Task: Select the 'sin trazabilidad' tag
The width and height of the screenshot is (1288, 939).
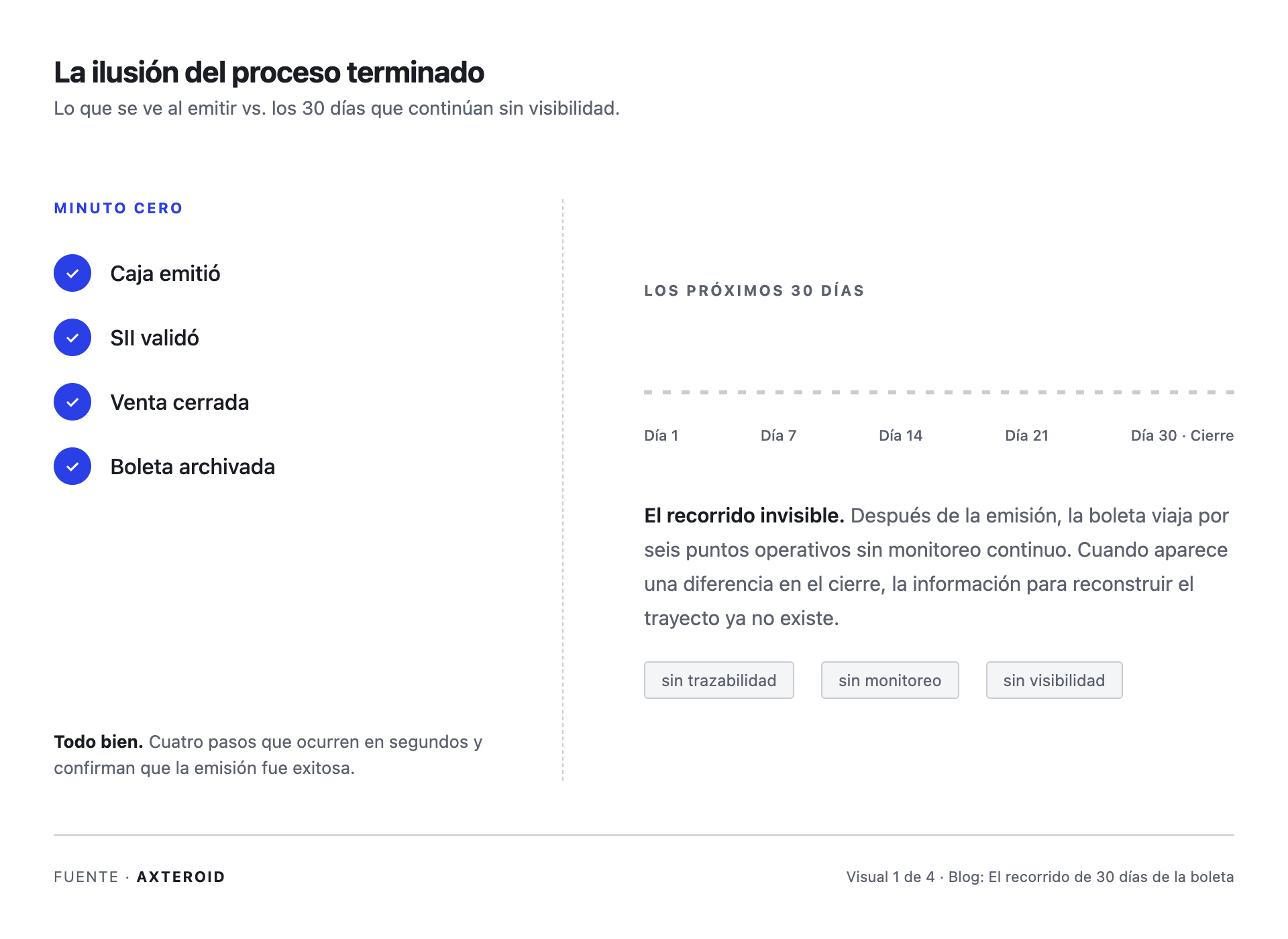Action: coord(719,680)
